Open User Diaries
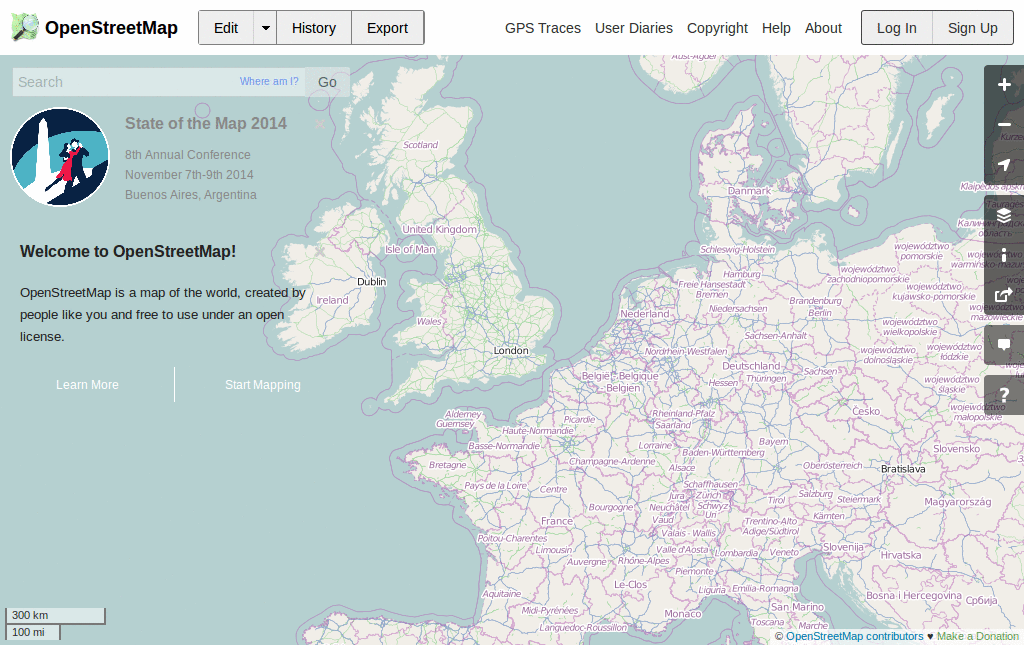 [x=634, y=28]
